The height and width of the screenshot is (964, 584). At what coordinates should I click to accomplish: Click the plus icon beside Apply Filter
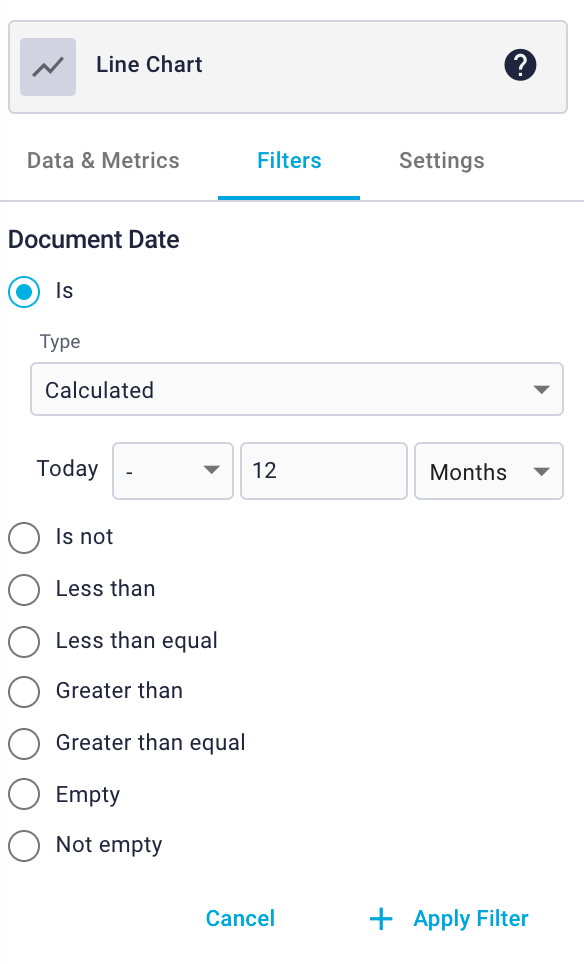(x=381, y=918)
